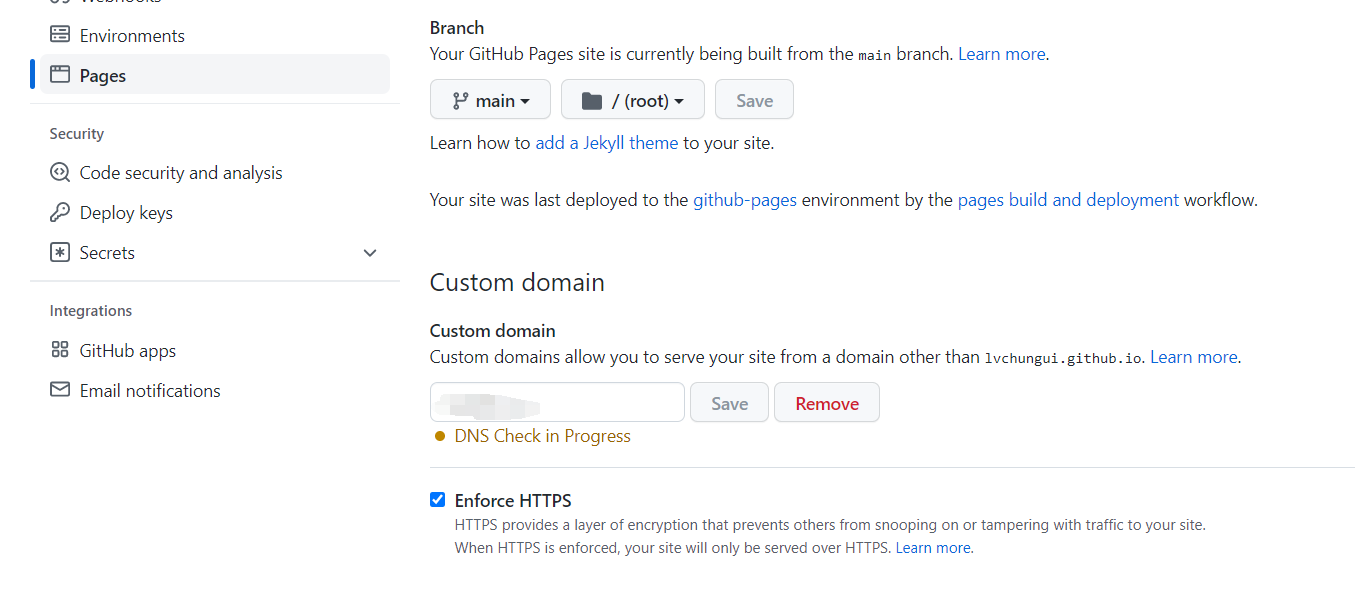Click the Deploy keys key icon
This screenshot has width=1355, height=593.
(x=60, y=213)
